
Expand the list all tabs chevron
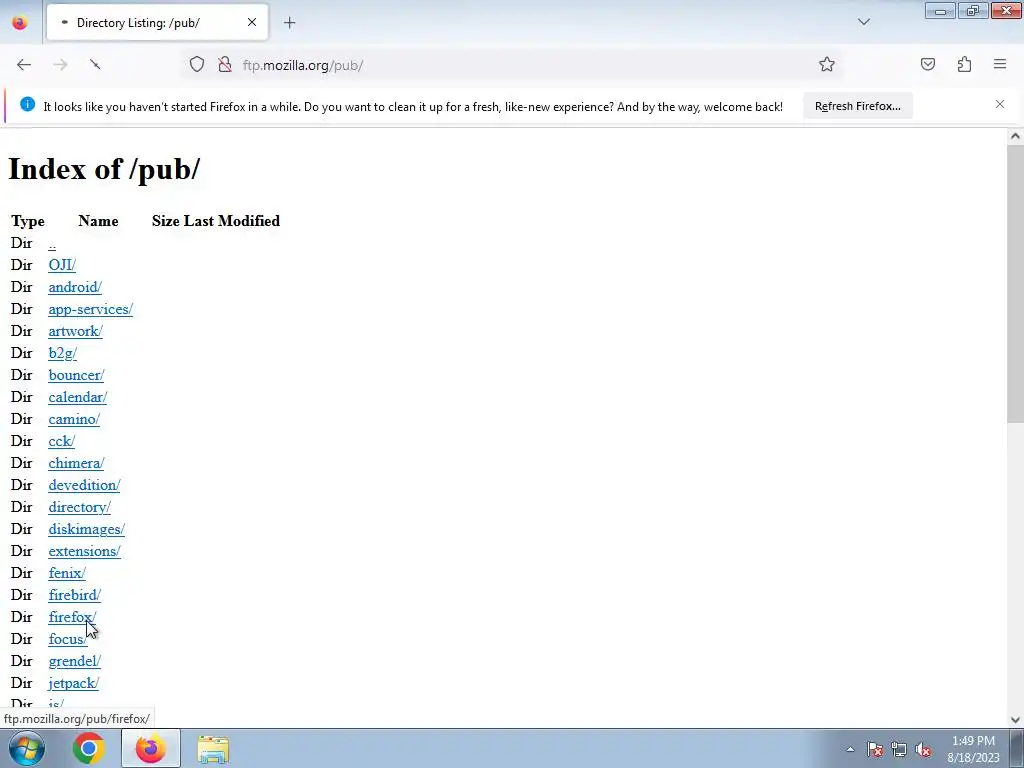tap(863, 23)
